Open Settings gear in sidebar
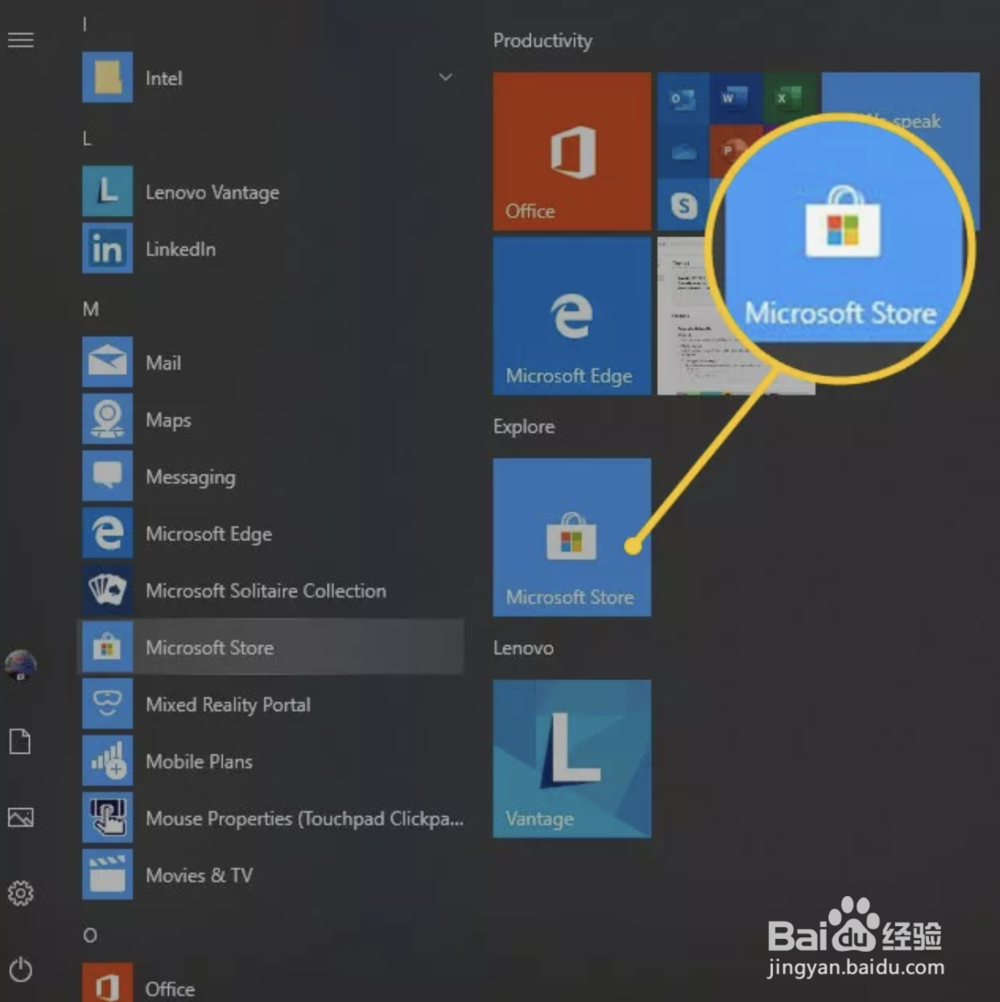This screenshot has height=1002, width=1000. tap(20, 893)
